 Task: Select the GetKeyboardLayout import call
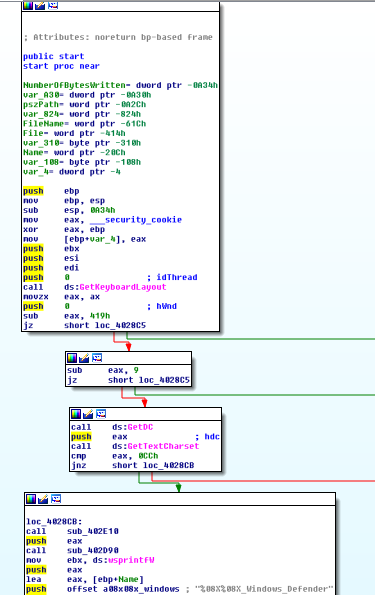point(123,287)
